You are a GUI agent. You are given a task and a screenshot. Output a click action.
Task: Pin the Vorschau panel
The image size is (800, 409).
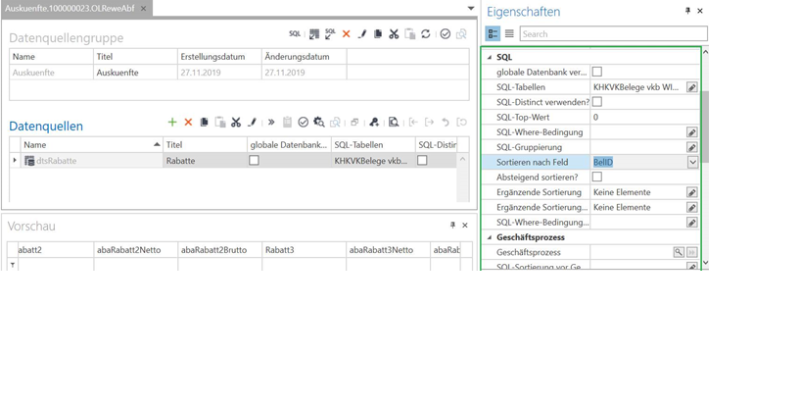[x=452, y=226]
